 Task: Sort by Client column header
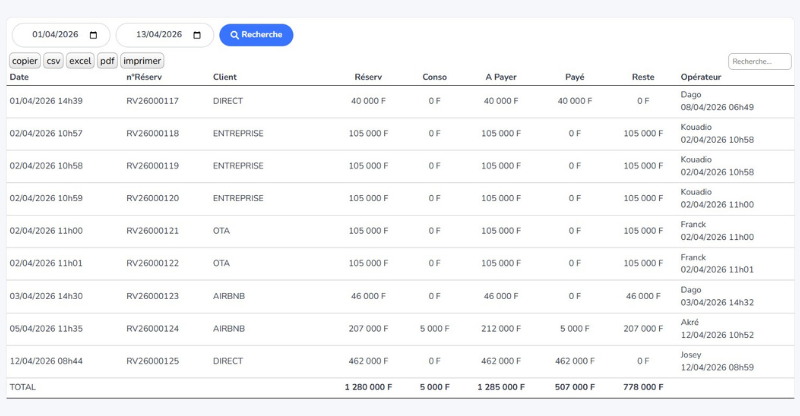[x=225, y=77]
